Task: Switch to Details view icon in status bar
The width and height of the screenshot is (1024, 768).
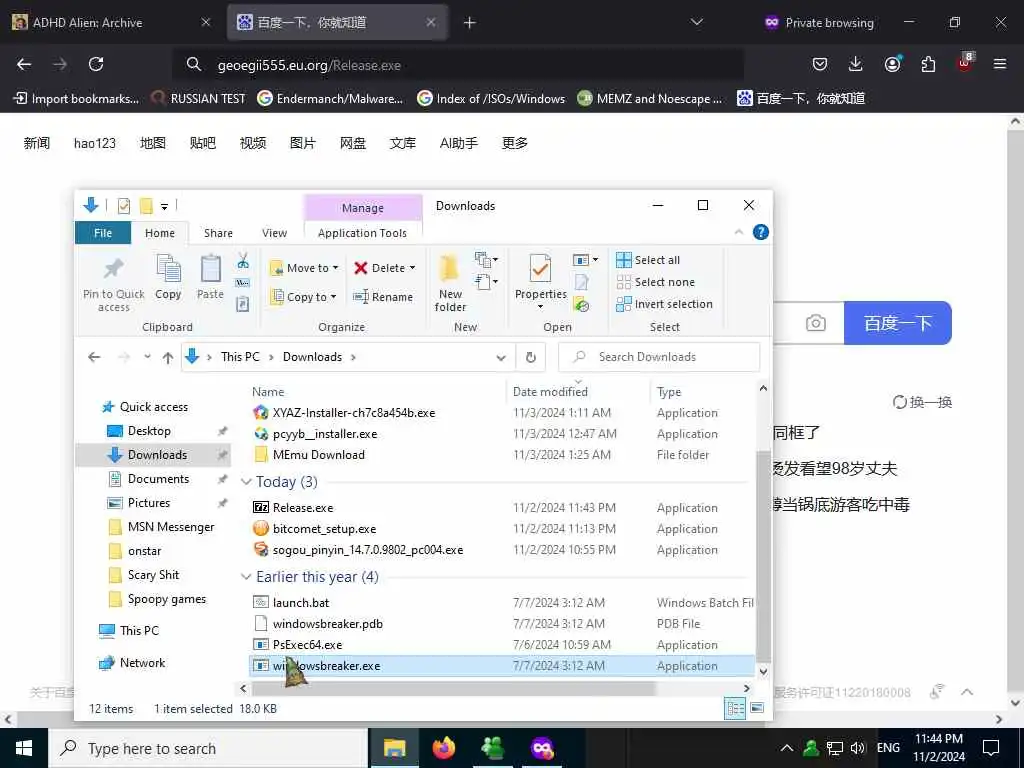Action: pyautogui.click(x=735, y=709)
